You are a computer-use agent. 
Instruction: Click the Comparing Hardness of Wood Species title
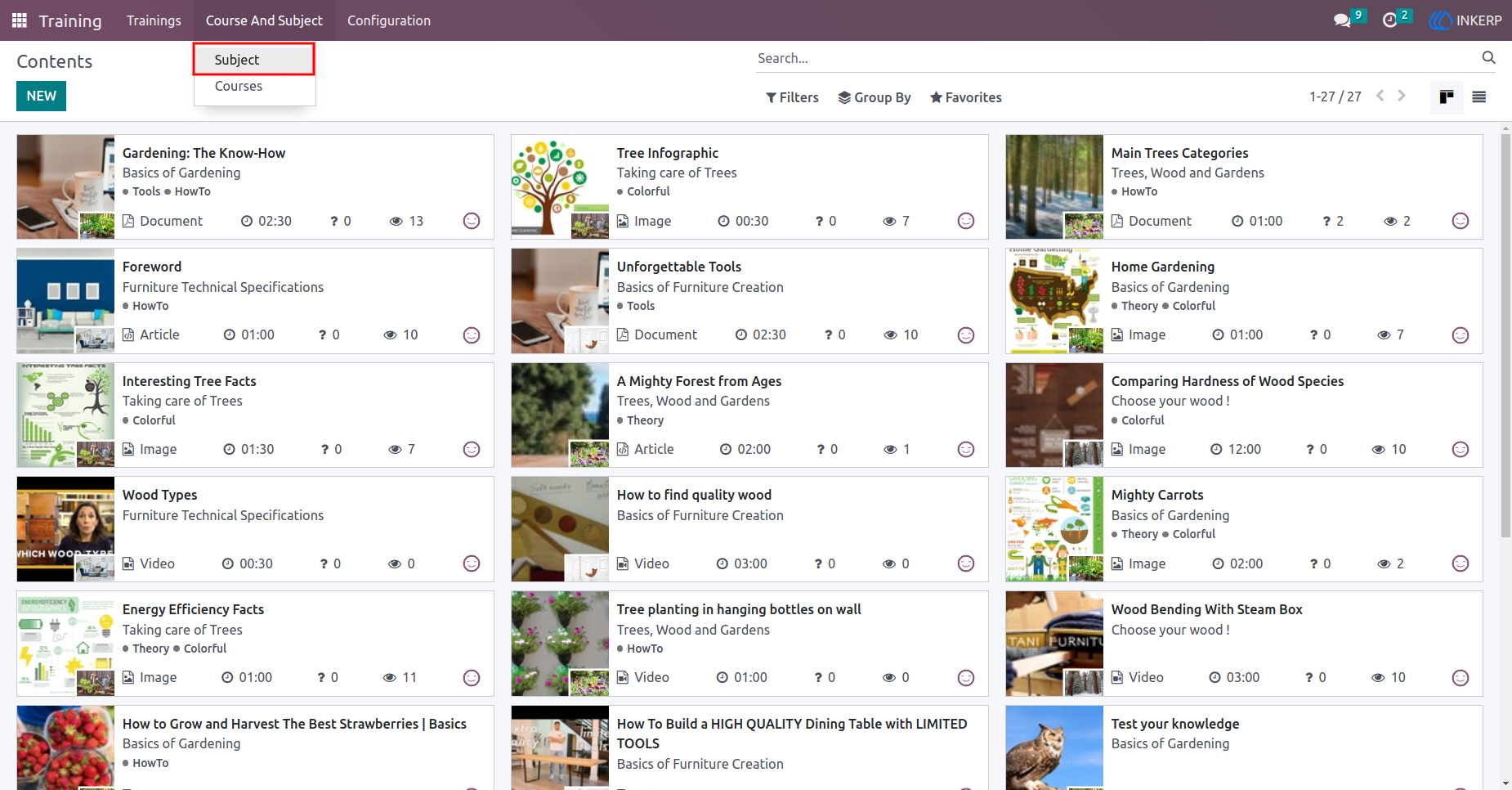tap(1228, 381)
